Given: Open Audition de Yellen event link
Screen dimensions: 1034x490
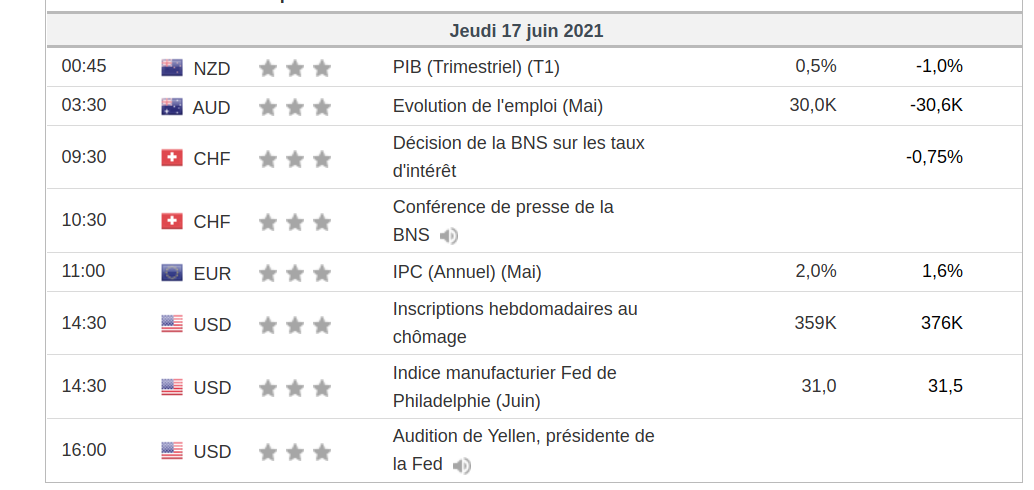Looking at the screenshot, I should (x=523, y=437).
